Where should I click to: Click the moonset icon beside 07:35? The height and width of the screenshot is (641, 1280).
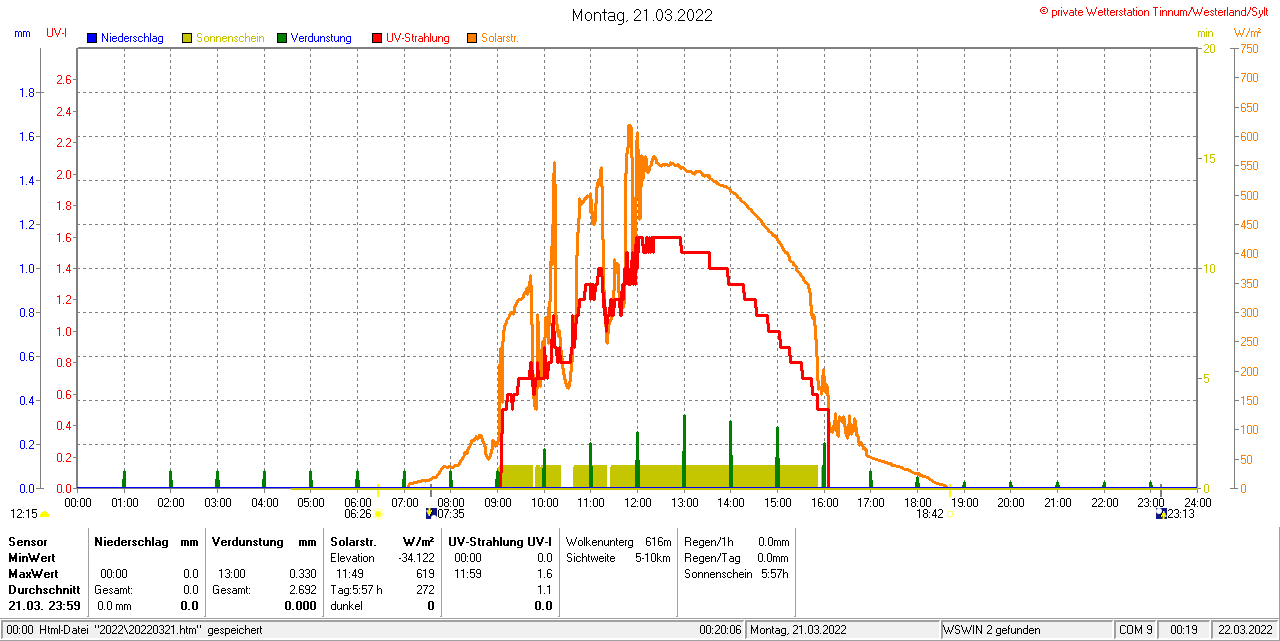pyautogui.click(x=431, y=513)
